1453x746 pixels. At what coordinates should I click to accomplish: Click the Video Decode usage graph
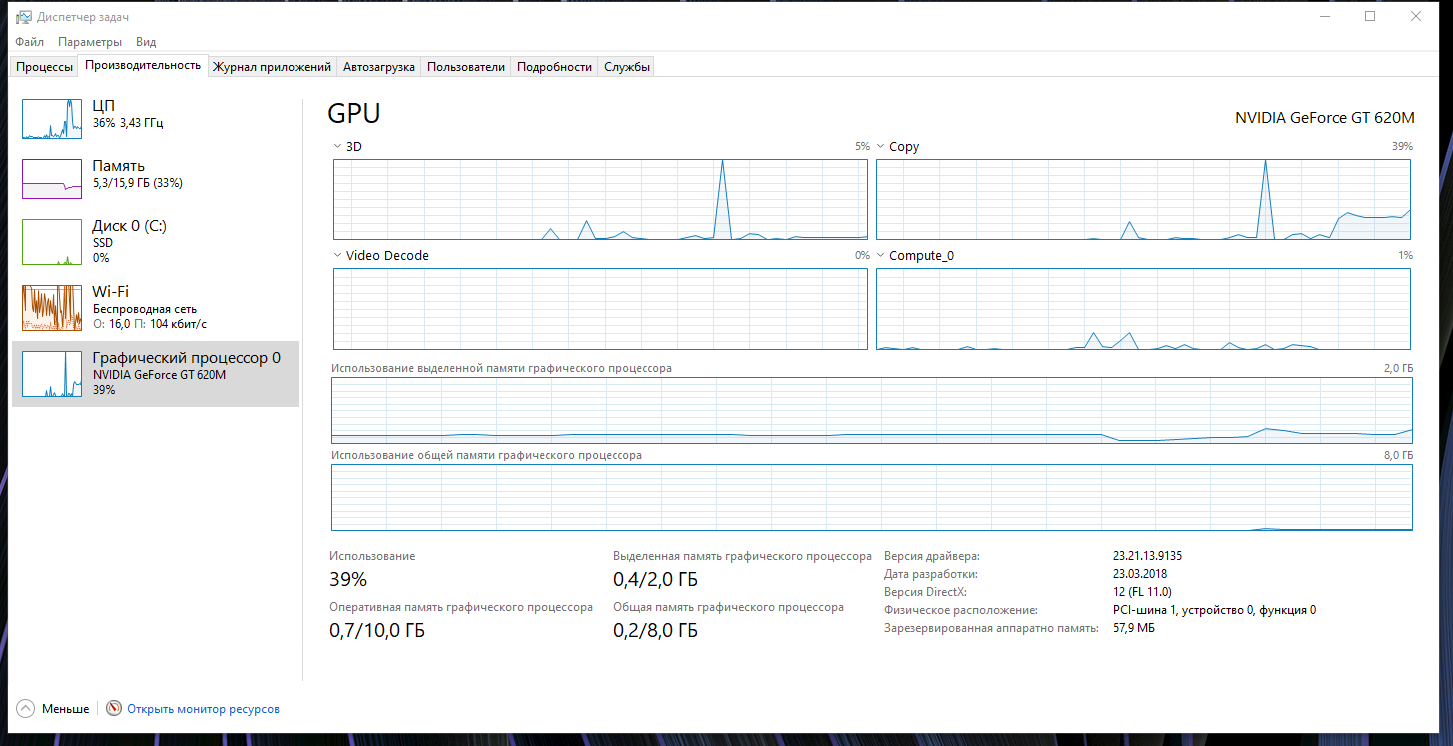coord(600,309)
